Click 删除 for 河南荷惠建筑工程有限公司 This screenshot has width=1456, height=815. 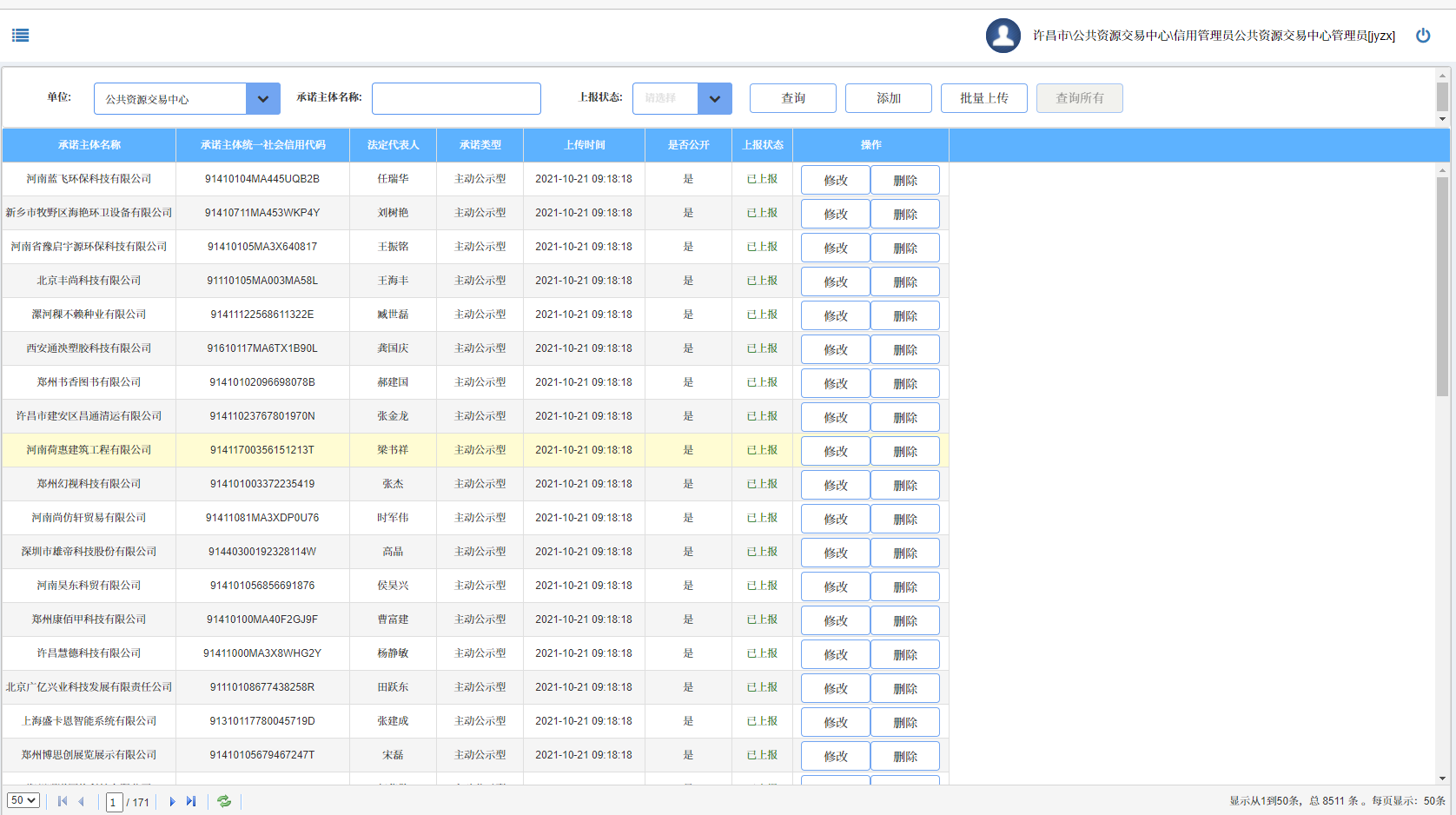[x=905, y=451]
